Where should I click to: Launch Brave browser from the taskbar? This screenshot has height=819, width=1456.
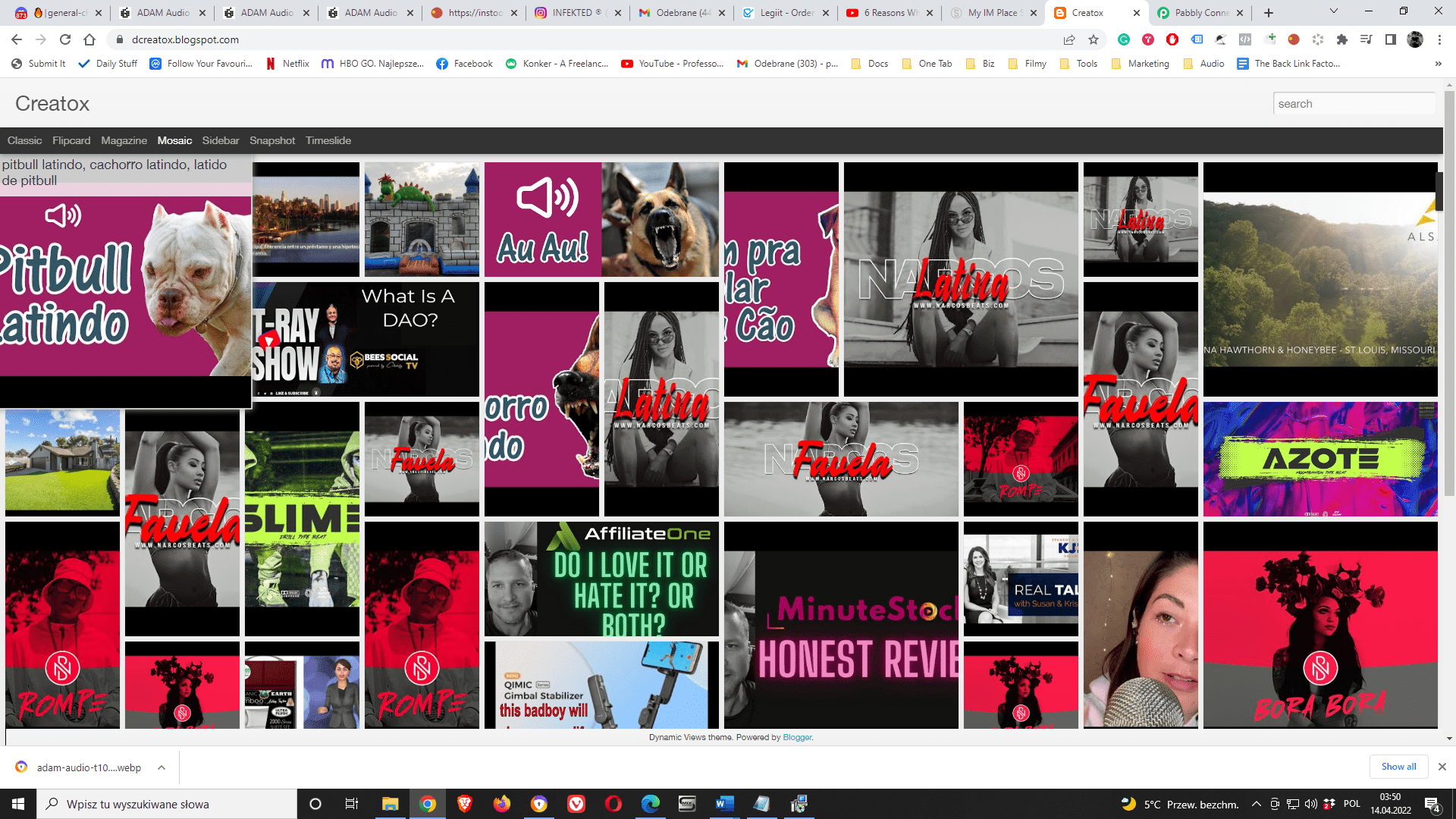[465, 804]
